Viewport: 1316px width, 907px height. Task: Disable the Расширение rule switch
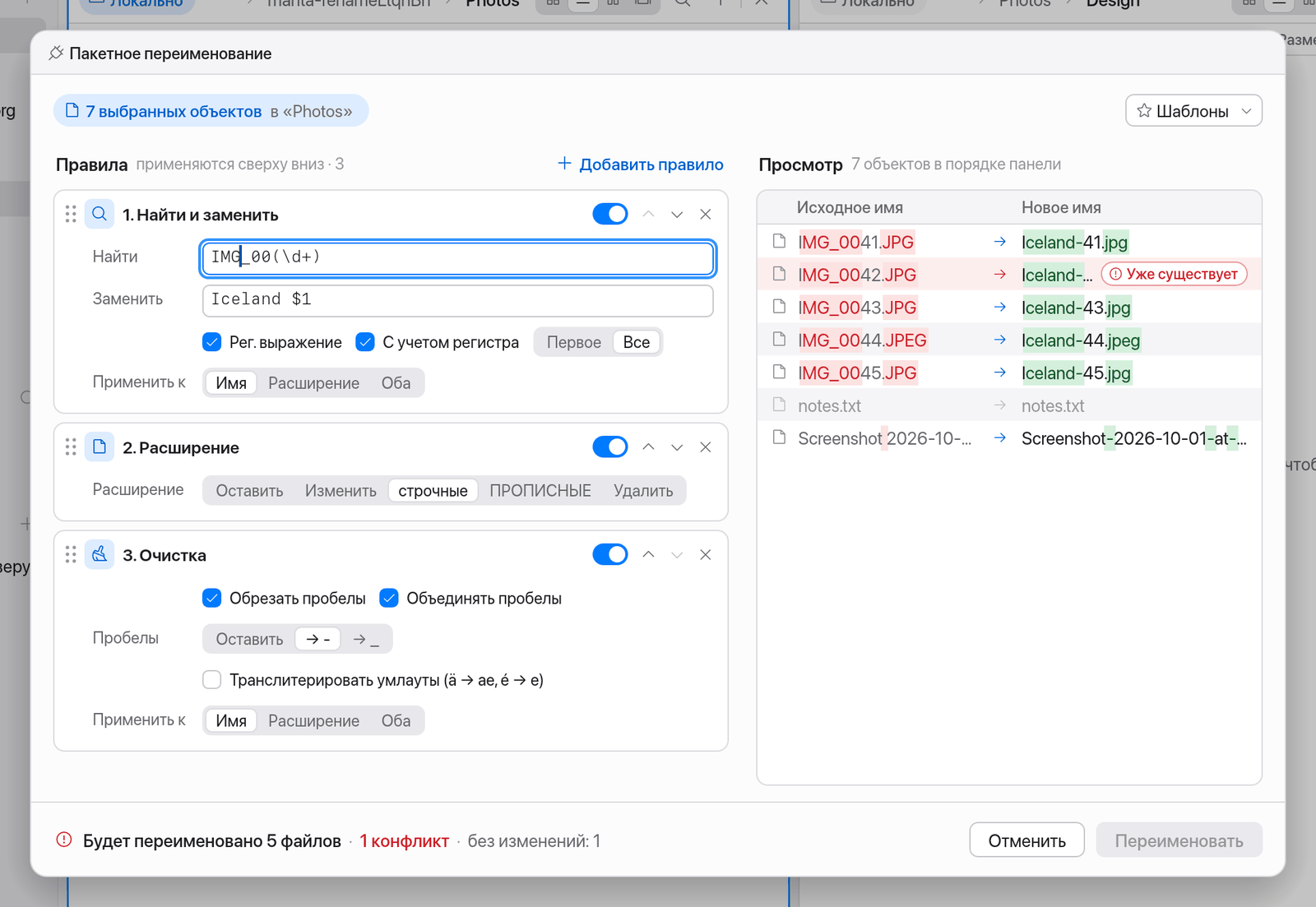610,447
